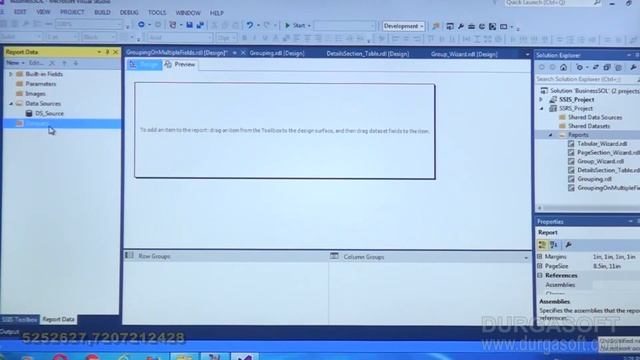Screen dimensions: 640x360
Task: Open the New dropdown in Report Data
Action: click(15, 63)
